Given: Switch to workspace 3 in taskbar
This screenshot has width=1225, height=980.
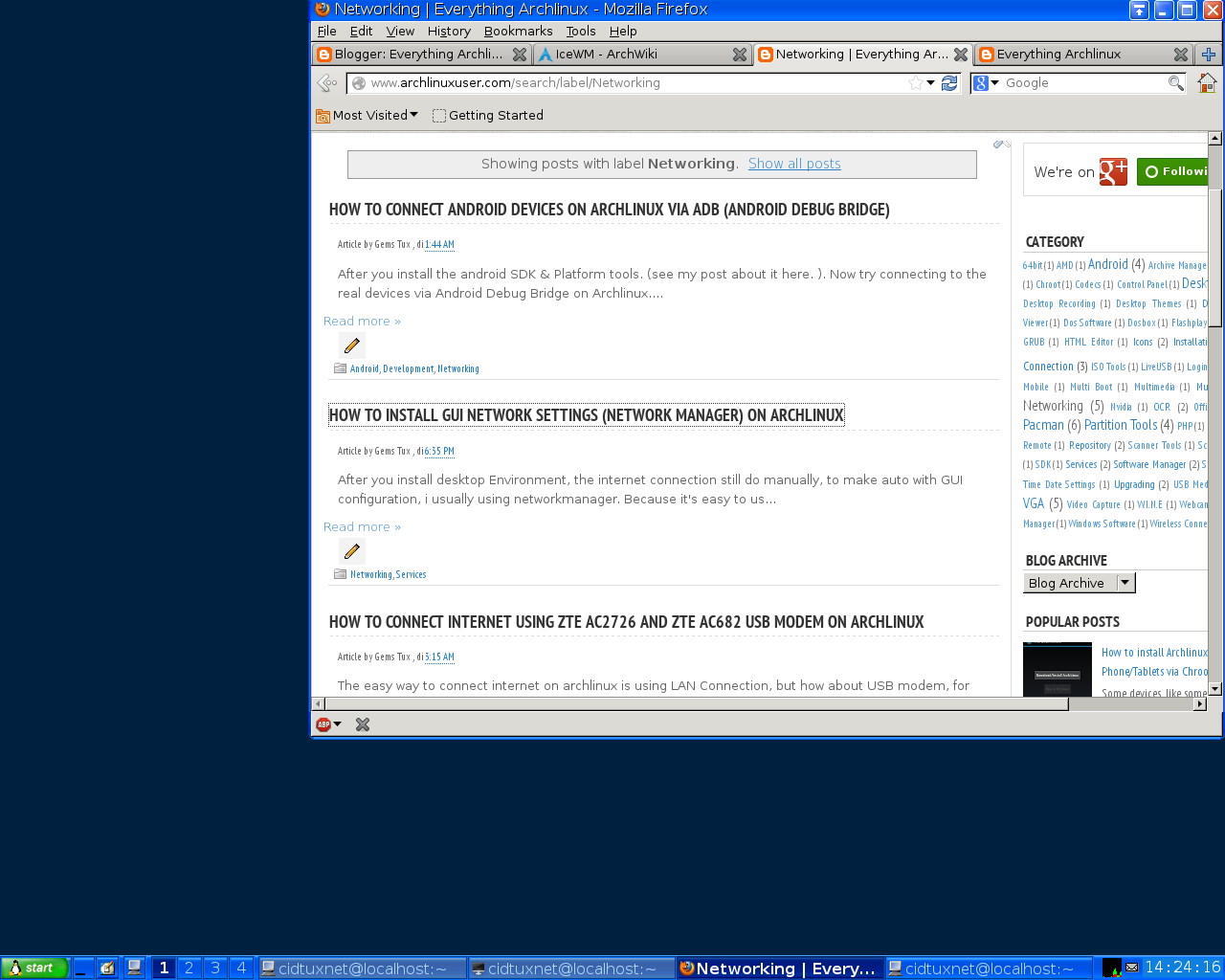Looking at the screenshot, I should [x=215, y=968].
